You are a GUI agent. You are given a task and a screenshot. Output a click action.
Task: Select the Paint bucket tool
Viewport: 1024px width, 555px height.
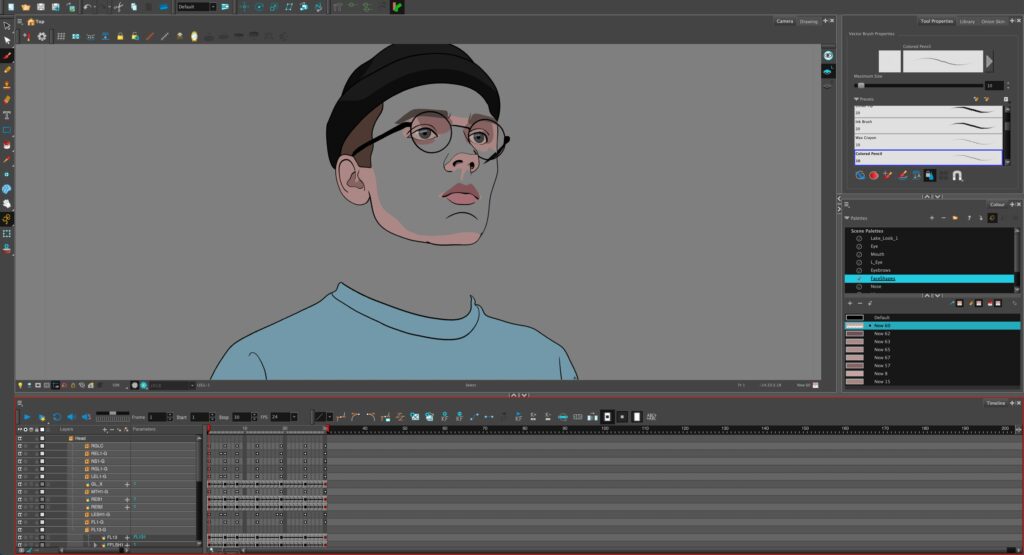7,145
